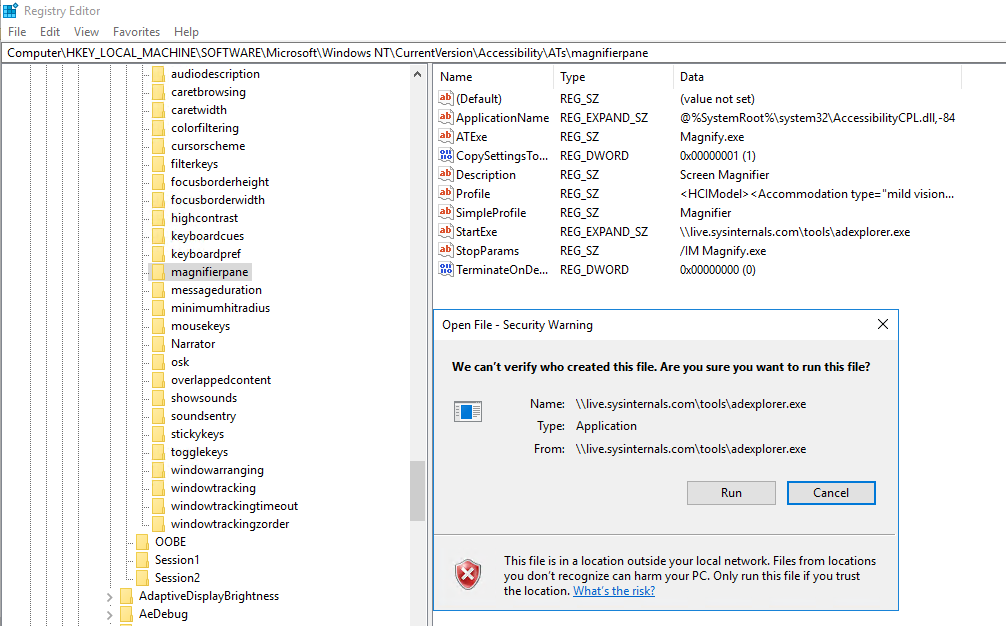Click the ATExe string value icon
The width and height of the screenshot is (1006, 626).
tap(446, 137)
